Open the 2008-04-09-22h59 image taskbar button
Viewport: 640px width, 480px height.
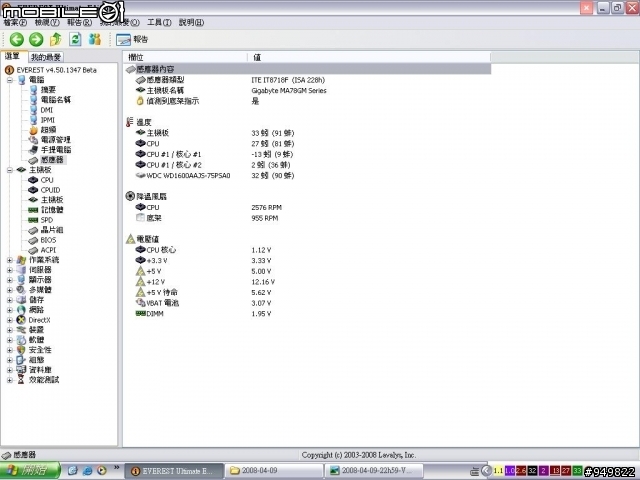coord(373,471)
